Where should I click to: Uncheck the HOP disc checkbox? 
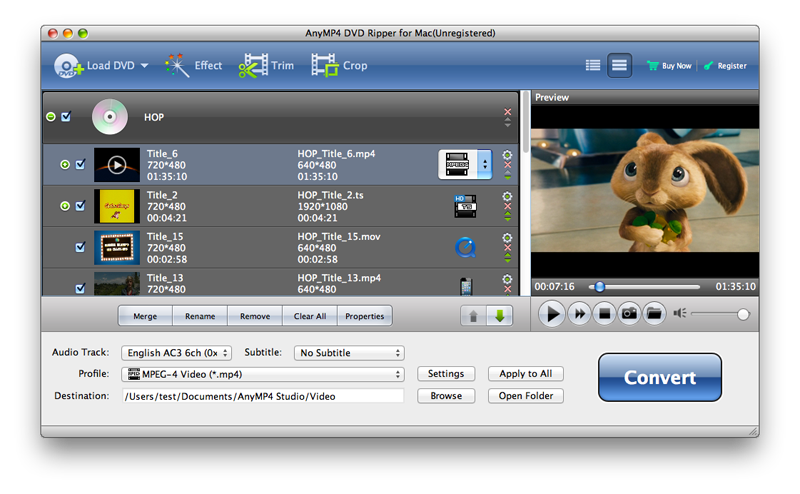pyautogui.click(x=66, y=117)
